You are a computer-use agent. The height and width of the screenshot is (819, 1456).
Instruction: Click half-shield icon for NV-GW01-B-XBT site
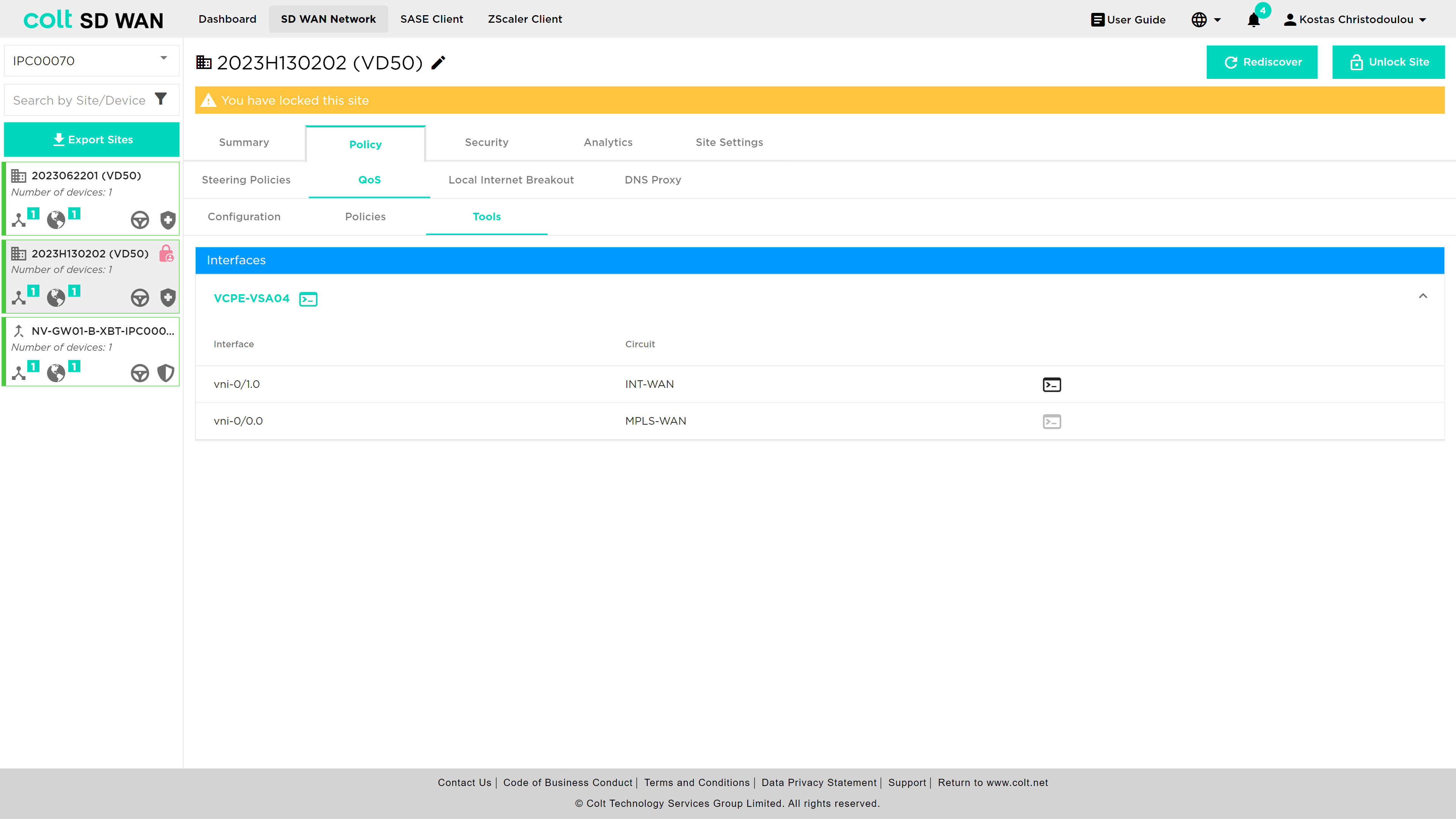tap(166, 373)
